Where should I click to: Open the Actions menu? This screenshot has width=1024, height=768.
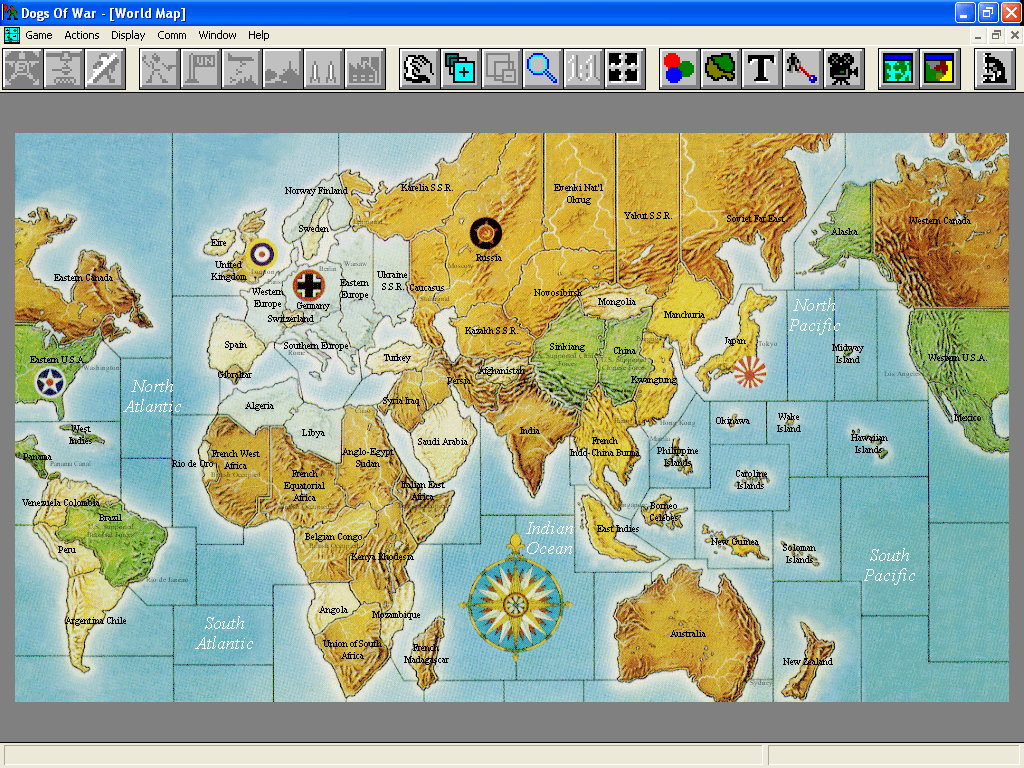click(x=82, y=35)
